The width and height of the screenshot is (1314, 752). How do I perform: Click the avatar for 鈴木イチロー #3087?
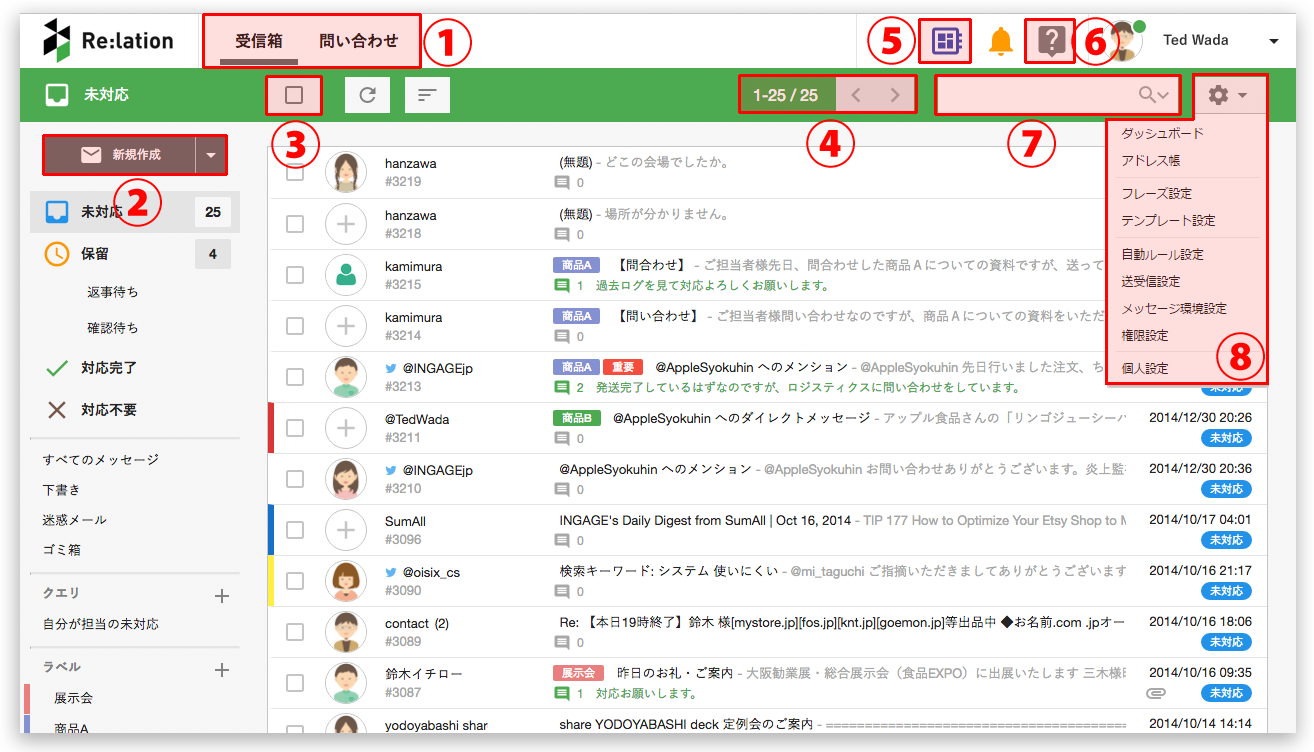pos(346,683)
